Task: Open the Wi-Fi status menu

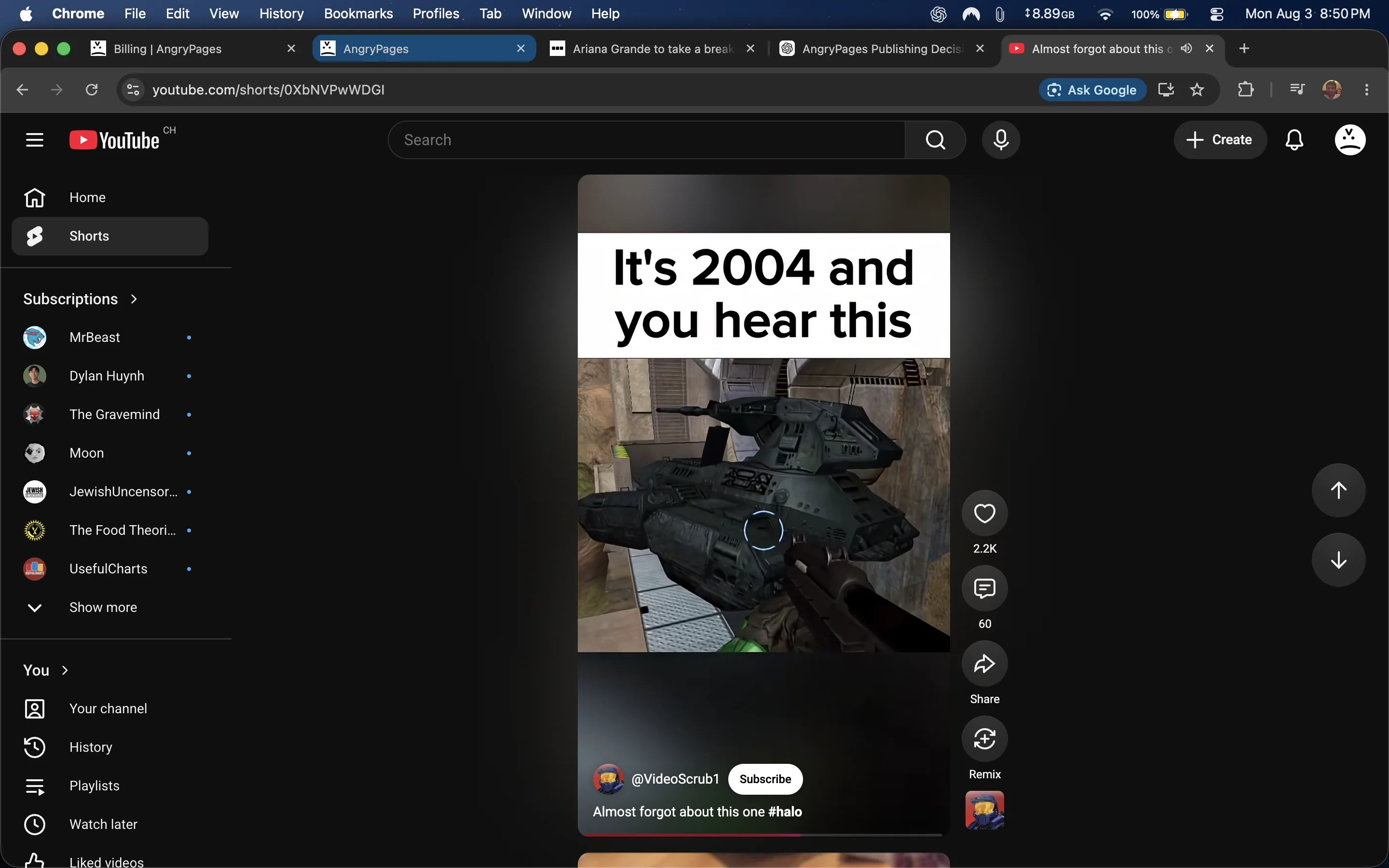Action: [1105, 14]
